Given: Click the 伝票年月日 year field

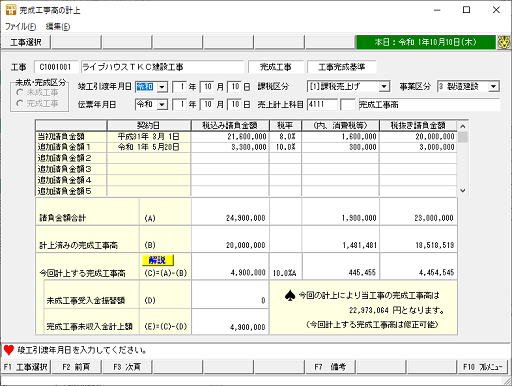Looking at the screenshot, I should click(x=179, y=105).
